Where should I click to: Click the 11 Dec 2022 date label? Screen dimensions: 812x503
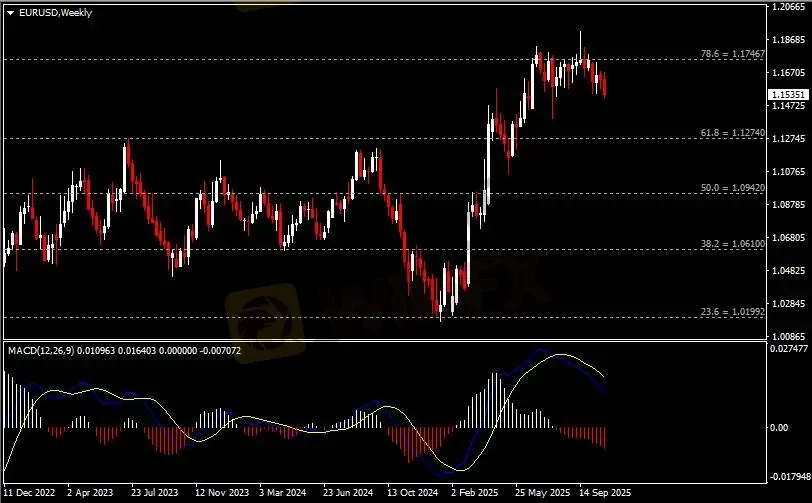(31, 493)
